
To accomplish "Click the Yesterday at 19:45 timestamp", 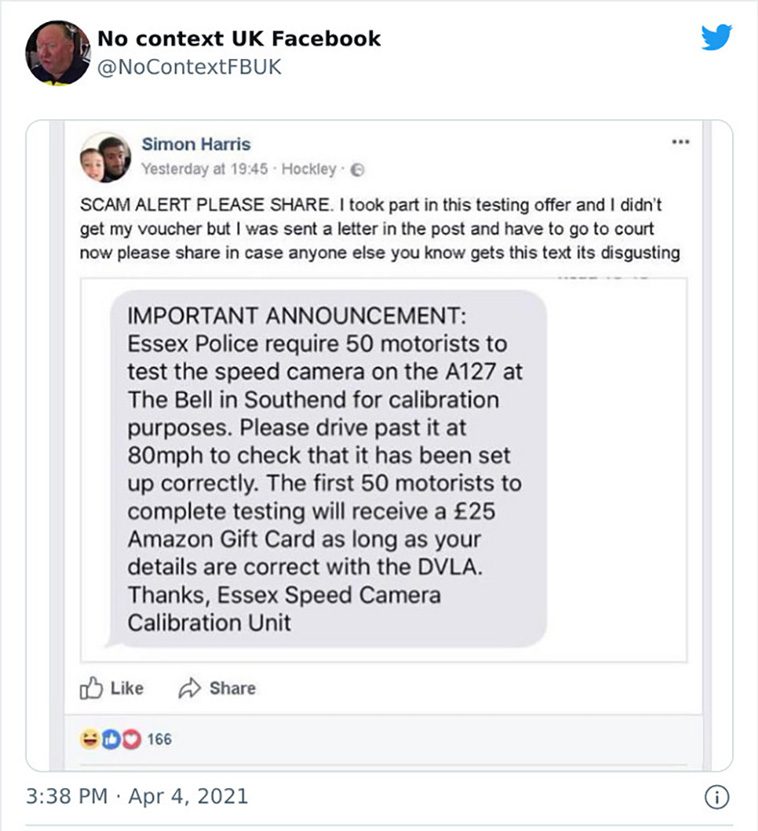I will 204,169.
